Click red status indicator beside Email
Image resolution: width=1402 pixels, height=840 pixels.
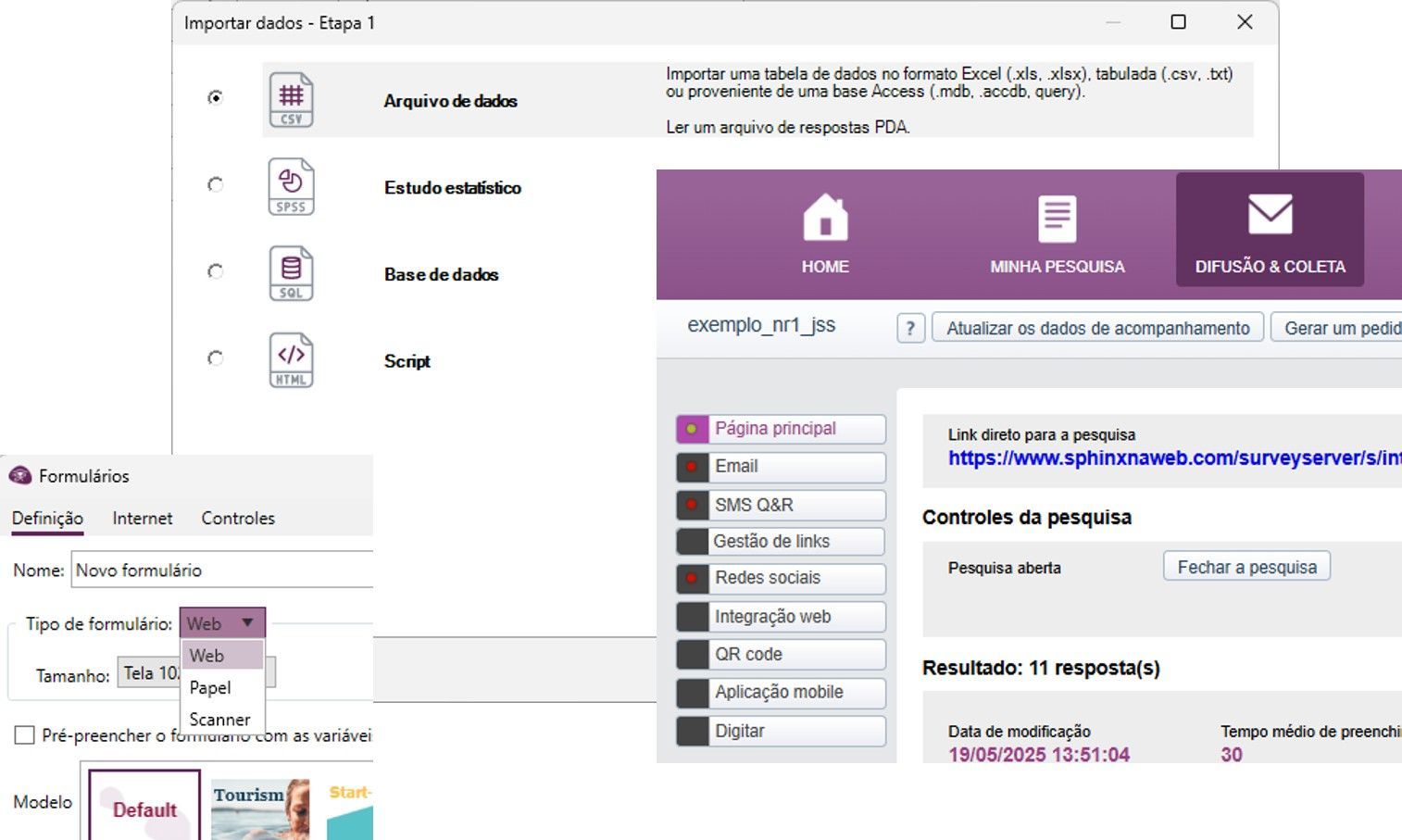(692, 467)
